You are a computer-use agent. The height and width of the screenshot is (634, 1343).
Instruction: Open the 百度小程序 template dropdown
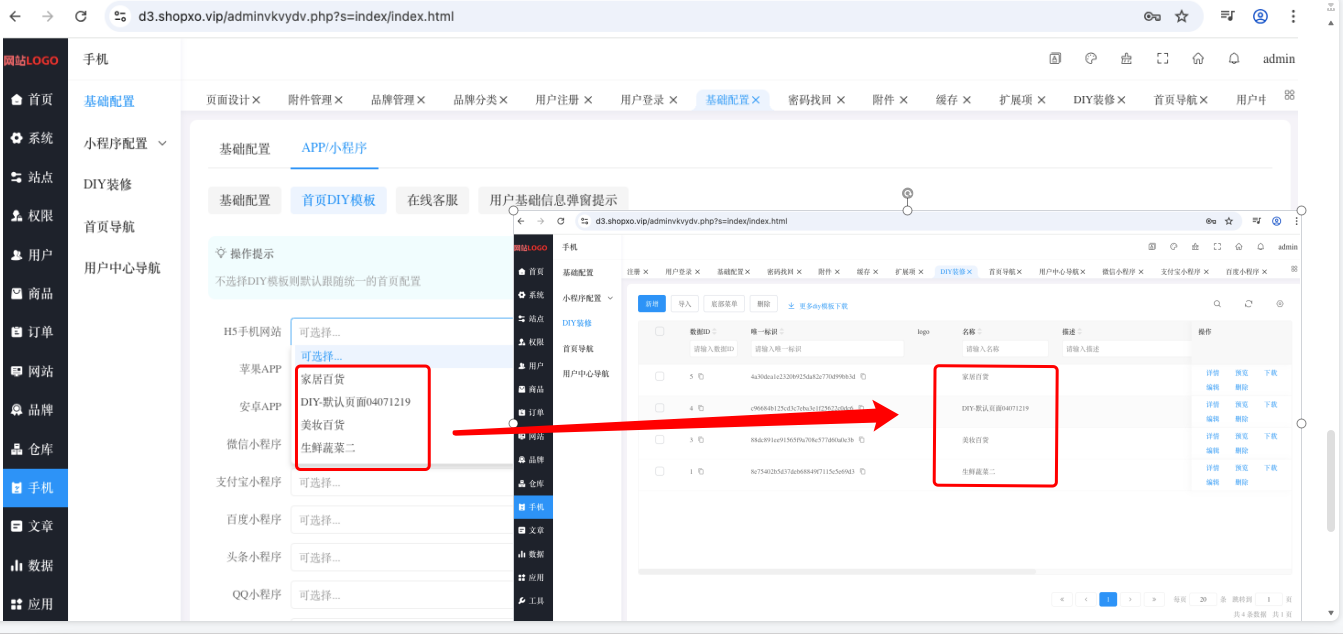pos(402,520)
